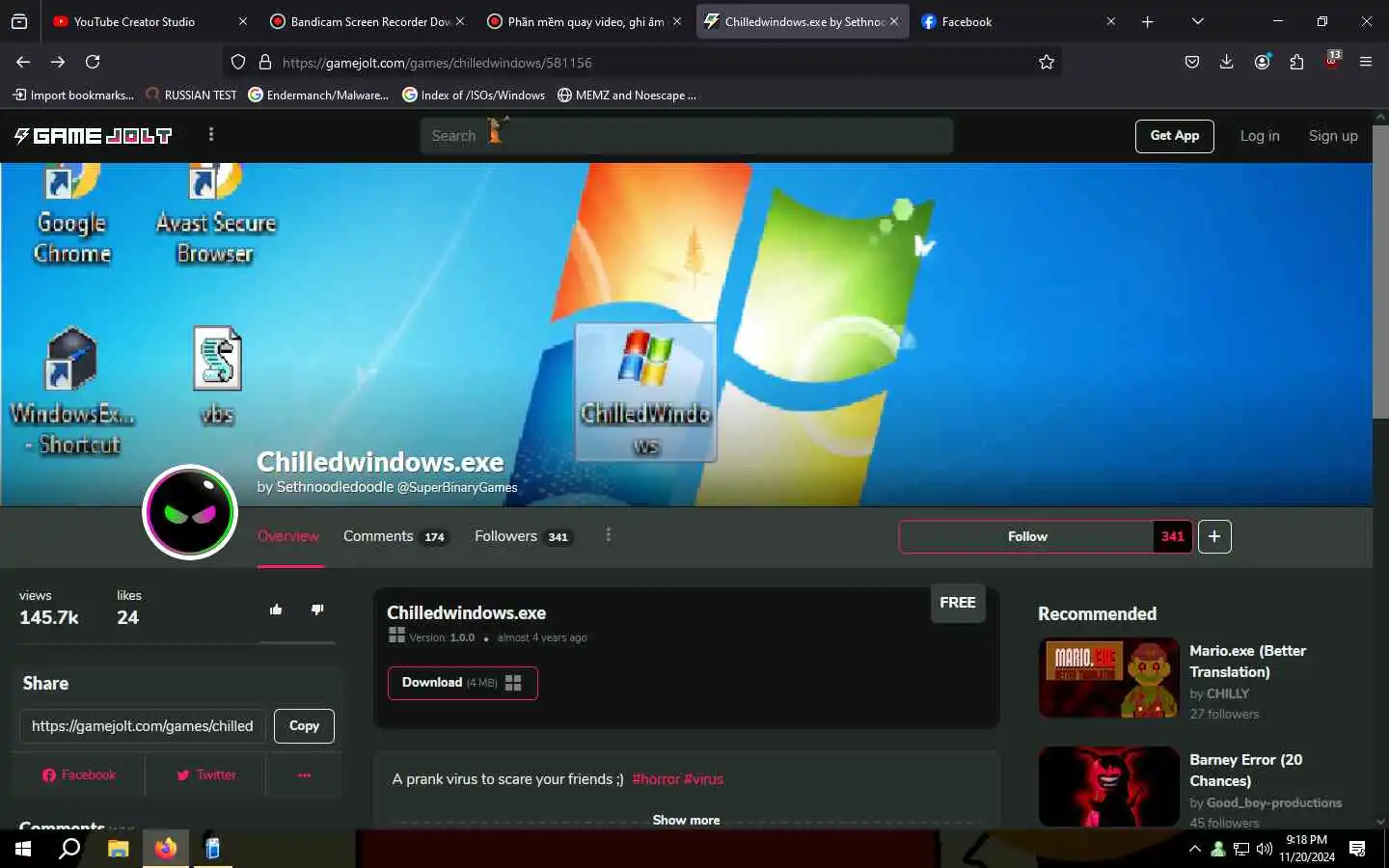Open the Comments 174 tab
Viewport: 1389px width, 868px height.
point(395,536)
